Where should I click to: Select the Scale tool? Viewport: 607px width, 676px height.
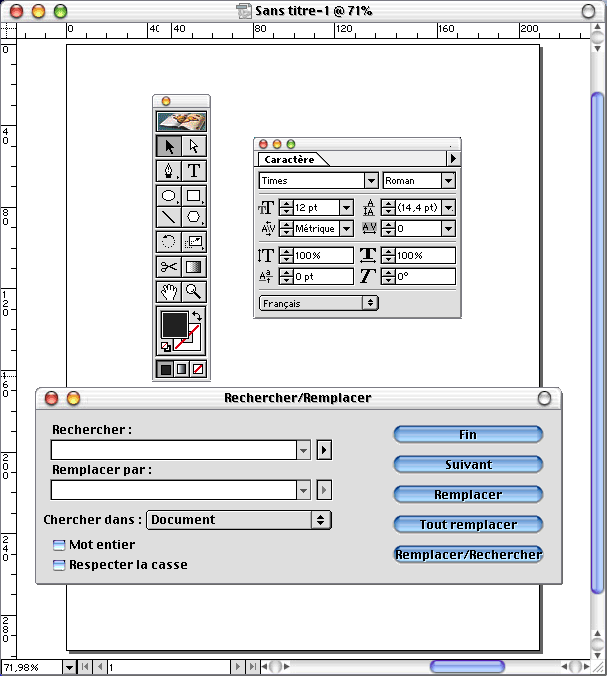[194, 242]
